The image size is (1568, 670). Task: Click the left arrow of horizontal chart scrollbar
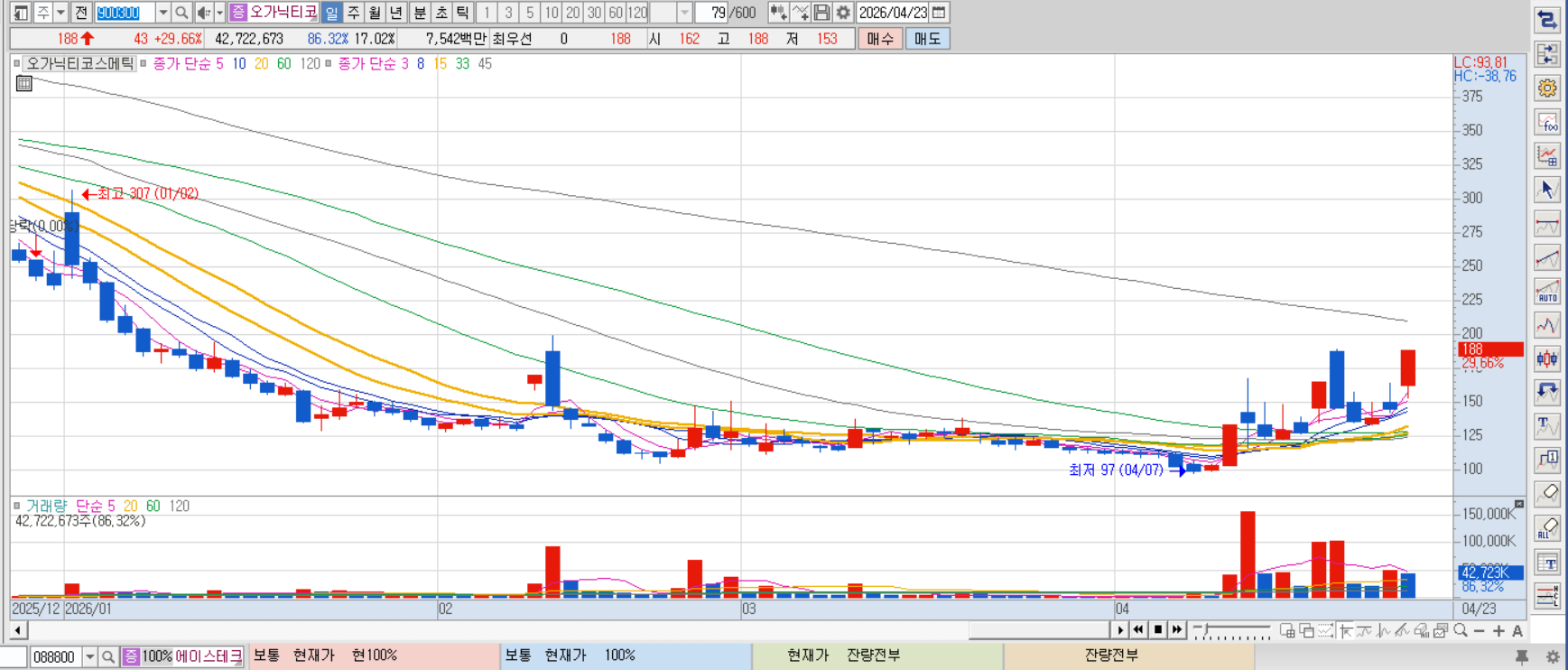click(19, 630)
